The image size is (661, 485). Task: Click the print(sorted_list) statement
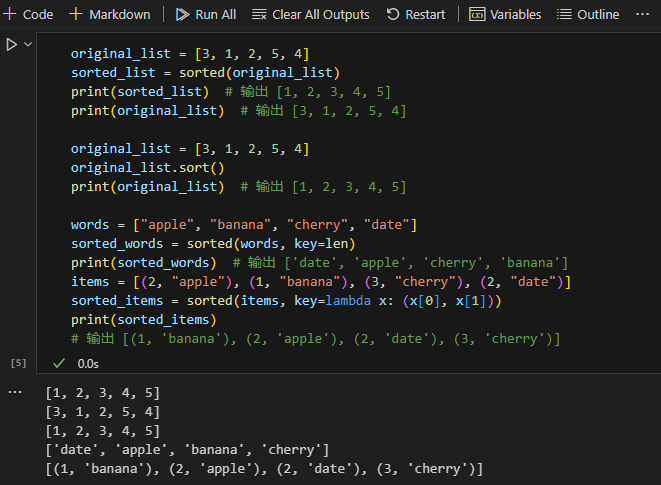(140, 92)
